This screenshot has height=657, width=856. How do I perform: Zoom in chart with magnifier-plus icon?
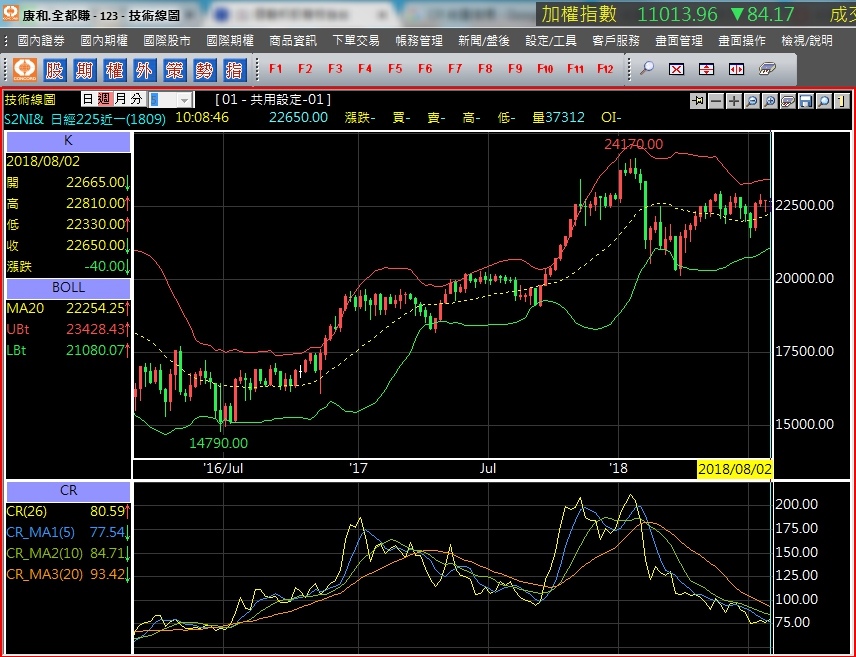[770, 101]
